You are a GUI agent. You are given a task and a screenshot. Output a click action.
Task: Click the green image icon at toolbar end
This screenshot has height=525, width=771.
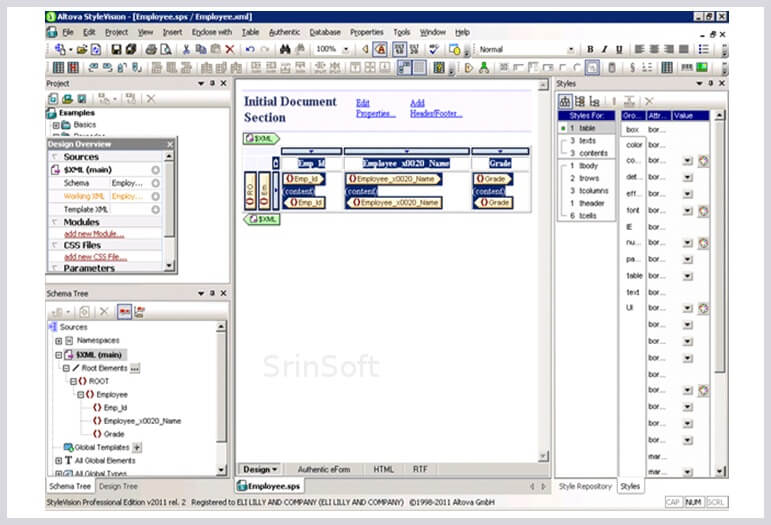click(x=702, y=67)
